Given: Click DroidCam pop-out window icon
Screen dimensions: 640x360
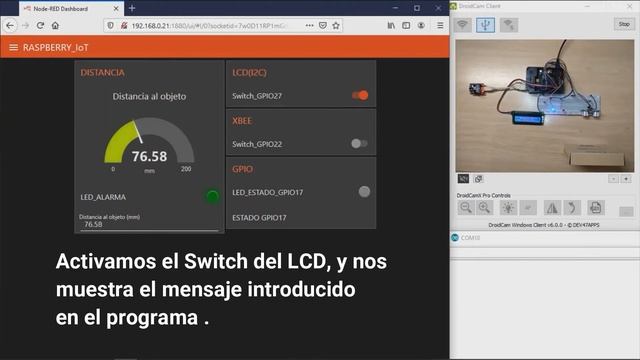Looking at the screenshot, I should pyautogui.click(x=478, y=179).
